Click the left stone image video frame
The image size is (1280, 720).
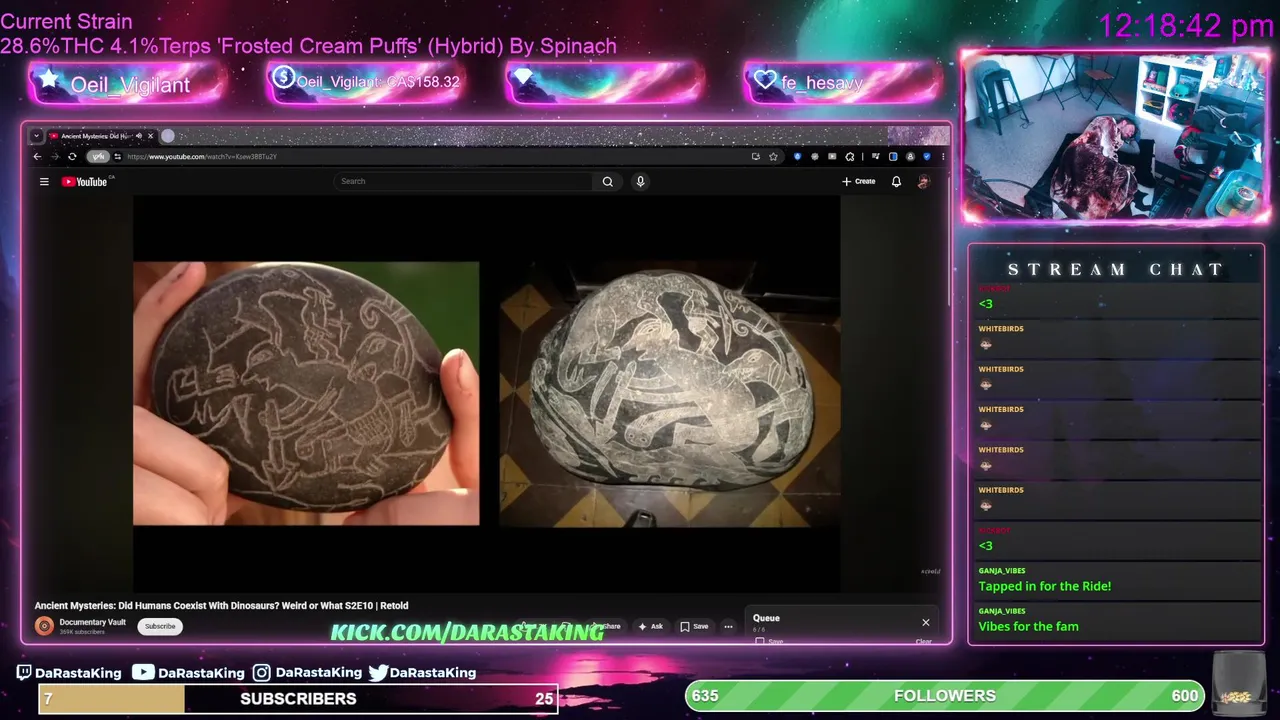(306, 393)
